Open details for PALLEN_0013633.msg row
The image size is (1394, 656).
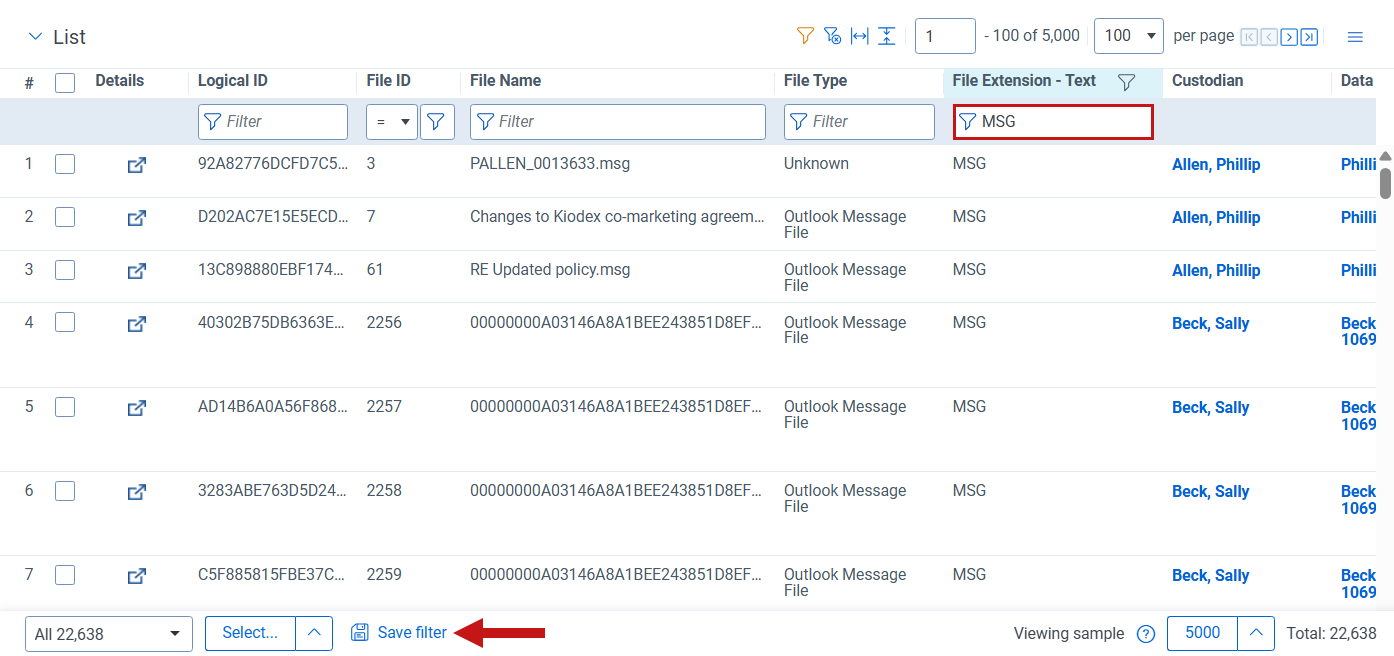click(137, 165)
